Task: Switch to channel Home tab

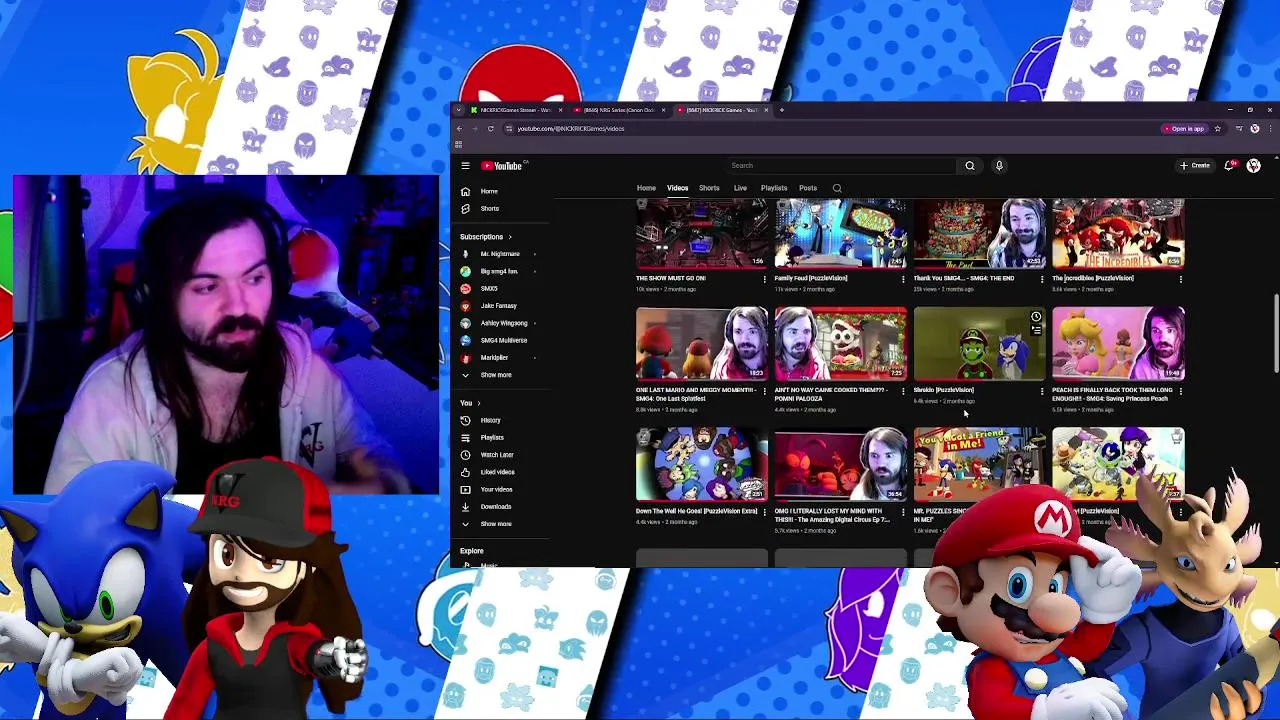Action: tap(646, 188)
